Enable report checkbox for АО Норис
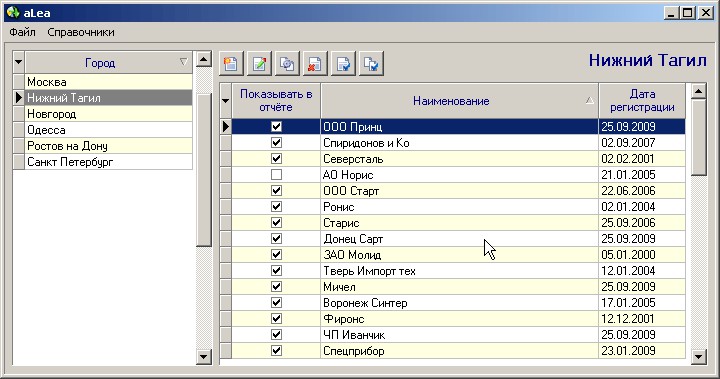The height and width of the screenshot is (379, 720). (276, 175)
